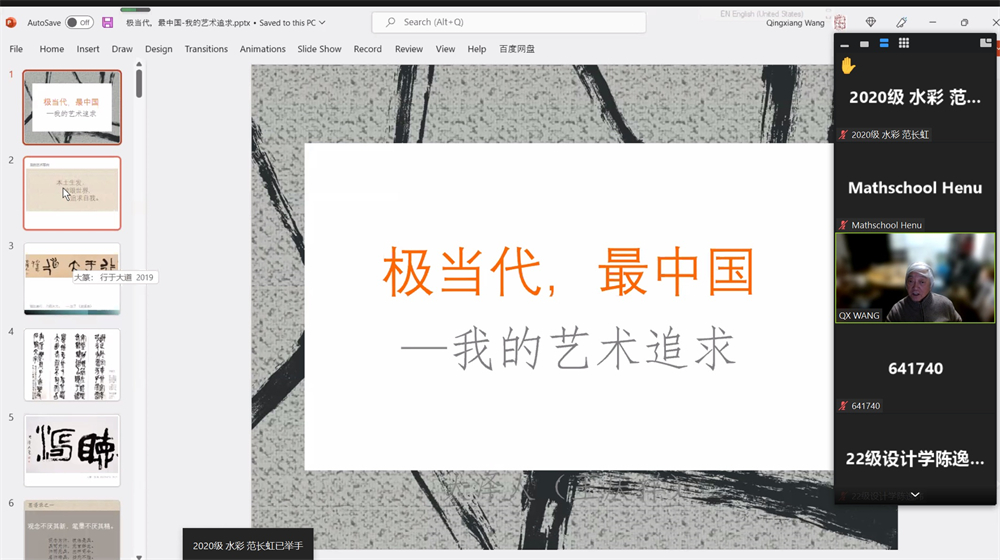The height and width of the screenshot is (560, 1000).
Task: Open the Slide Show tab
Action: [x=319, y=49]
